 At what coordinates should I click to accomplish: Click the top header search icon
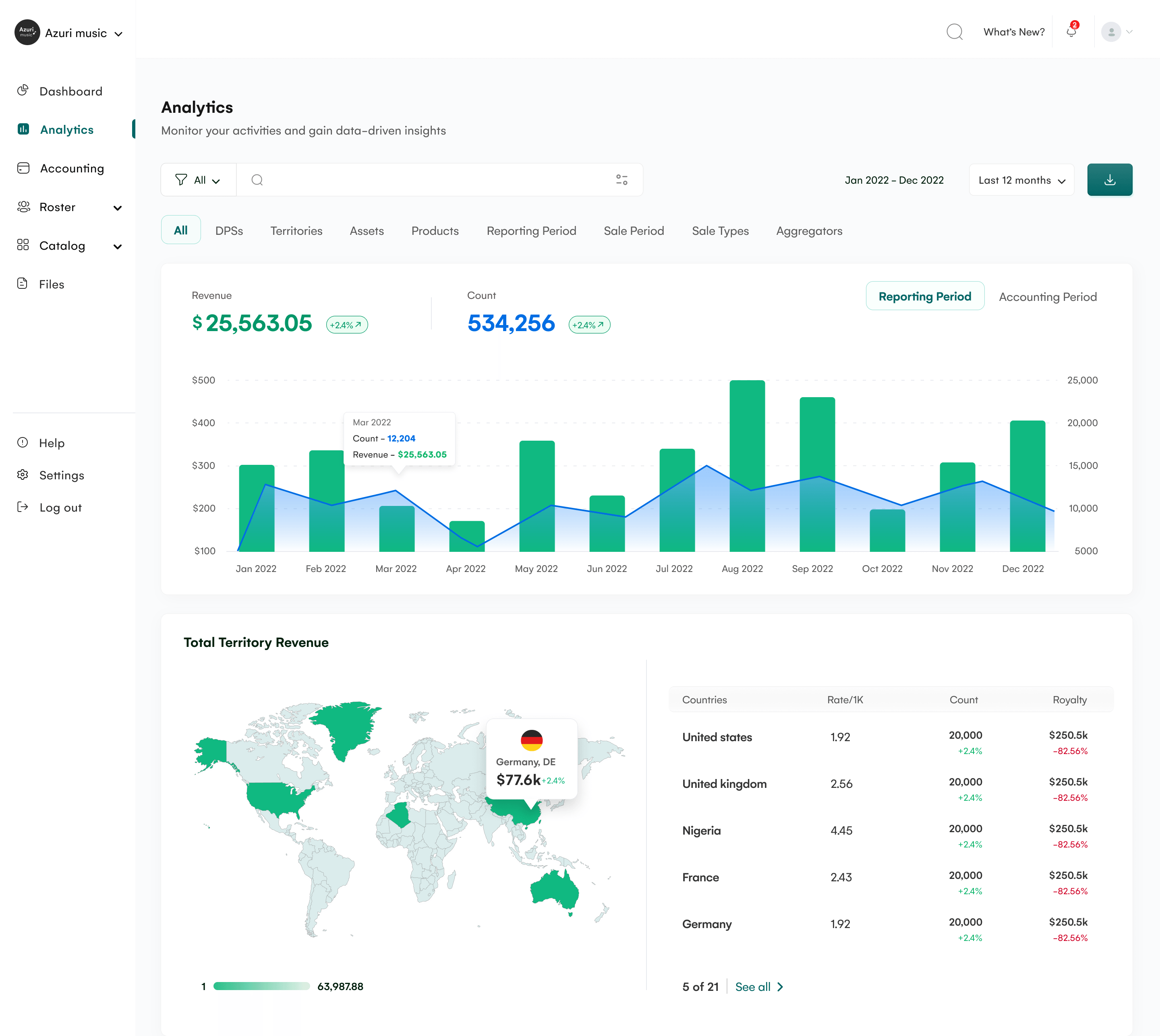point(955,32)
